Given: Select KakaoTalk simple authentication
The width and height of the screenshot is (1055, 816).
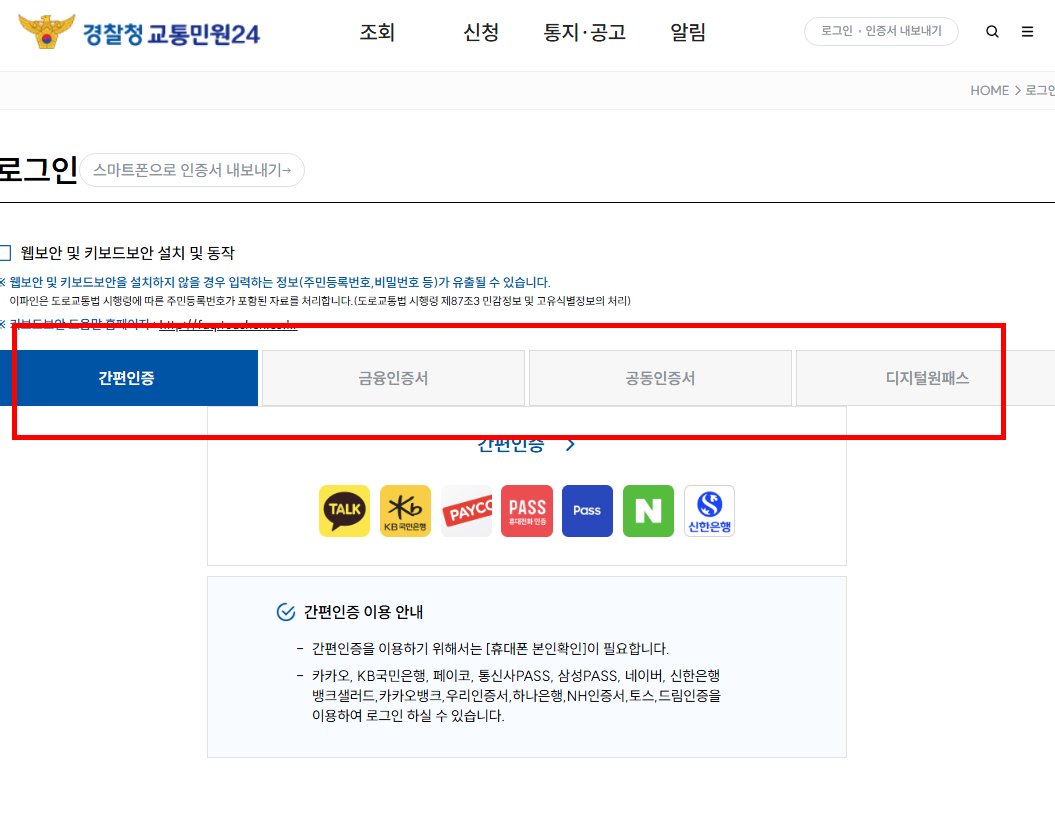Looking at the screenshot, I should point(344,510).
